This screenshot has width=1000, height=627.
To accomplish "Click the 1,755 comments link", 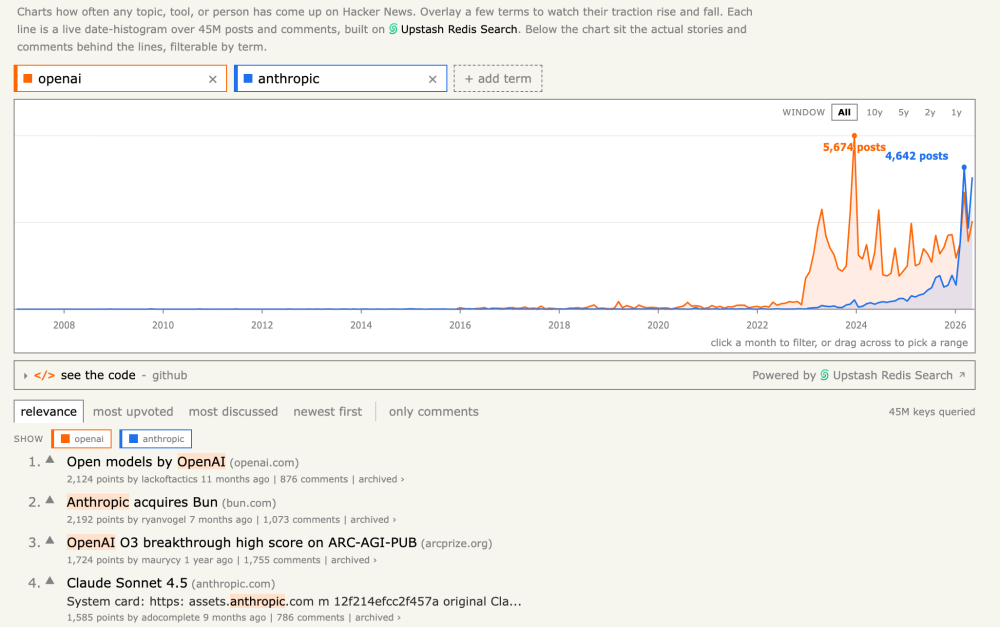I will click(282, 560).
